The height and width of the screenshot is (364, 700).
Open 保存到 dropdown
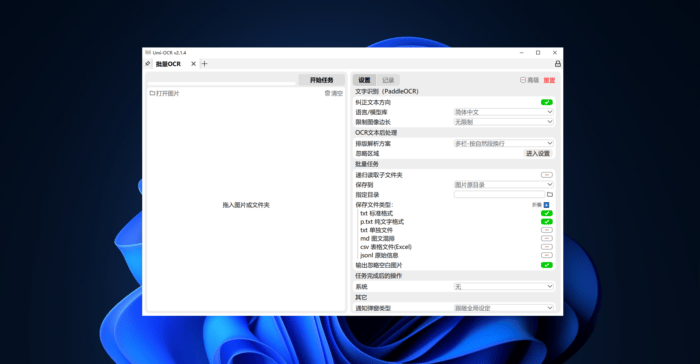click(504, 184)
